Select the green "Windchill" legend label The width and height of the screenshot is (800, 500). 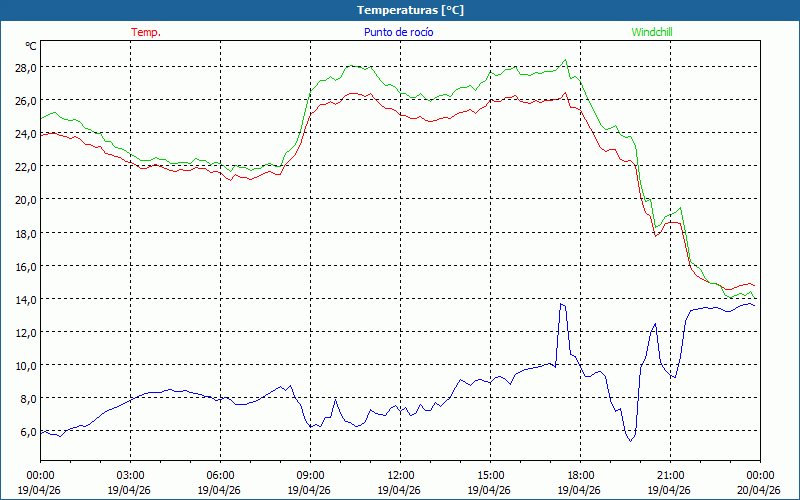point(652,32)
